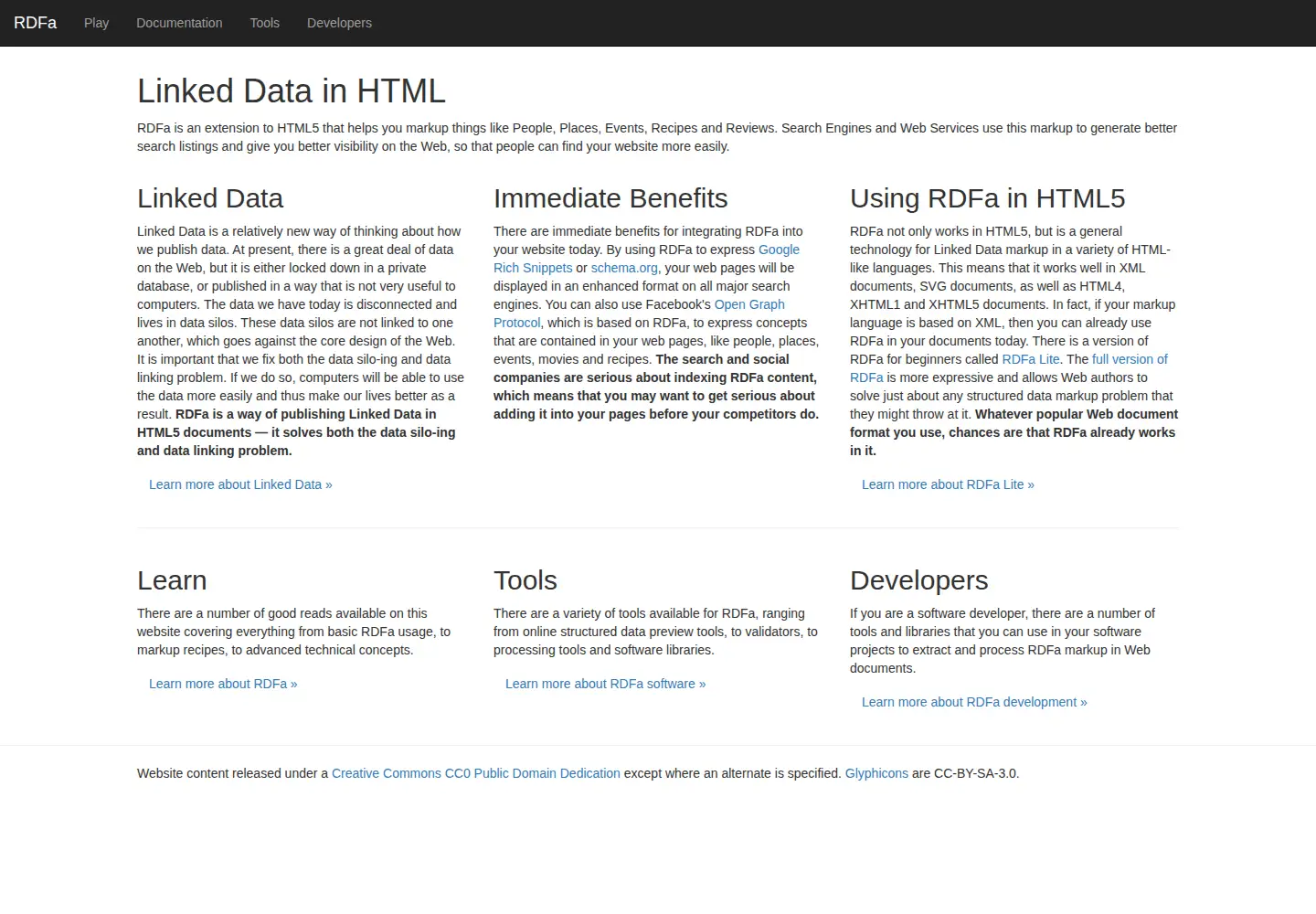Open the Play menu item

96,23
